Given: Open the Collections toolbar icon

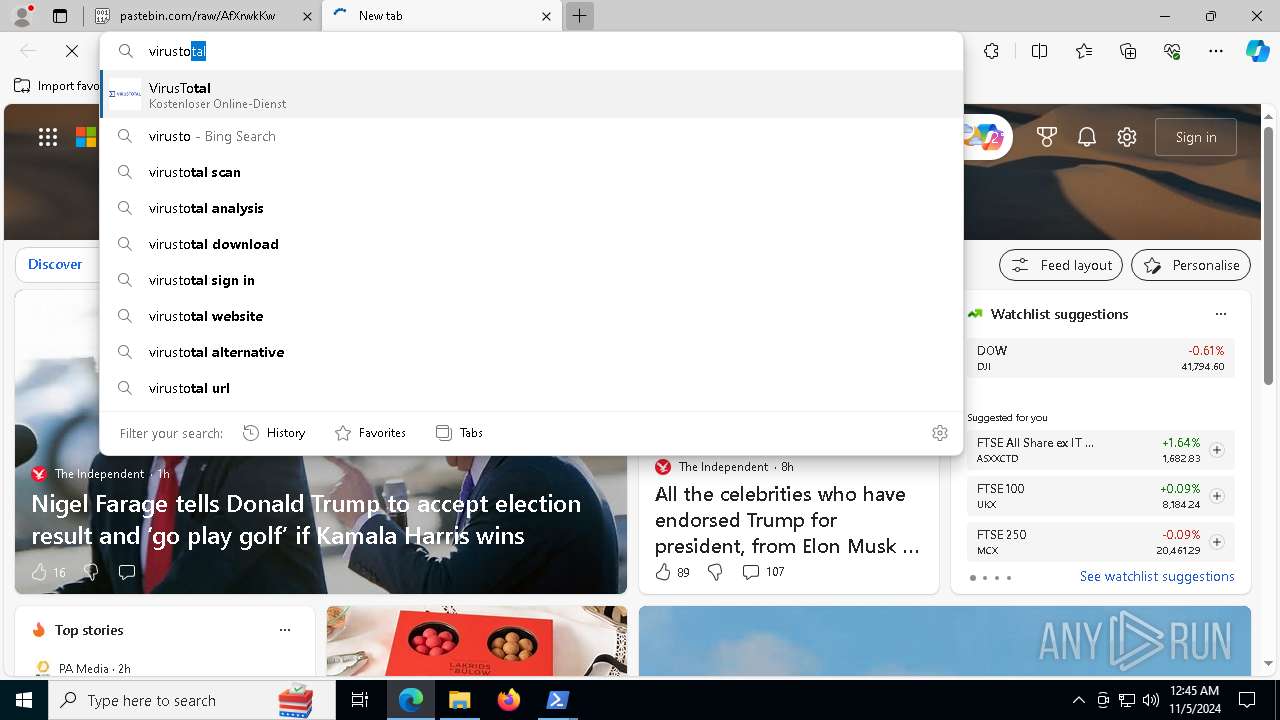Looking at the screenshot, I should coord(1128,51).
